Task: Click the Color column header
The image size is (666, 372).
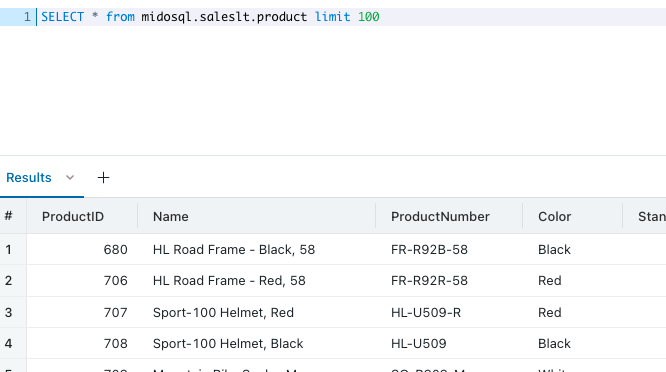Action: [x=554, y=217]
